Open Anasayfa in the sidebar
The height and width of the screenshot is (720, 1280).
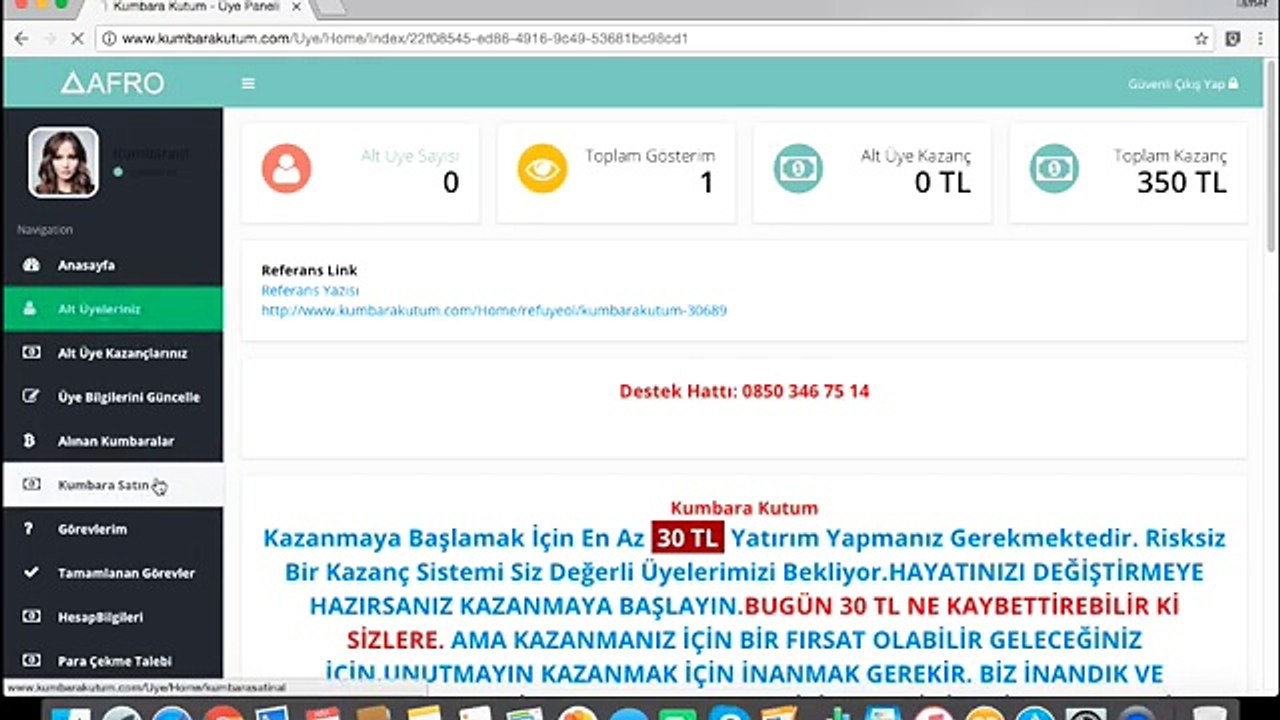[x=112, y=265]
